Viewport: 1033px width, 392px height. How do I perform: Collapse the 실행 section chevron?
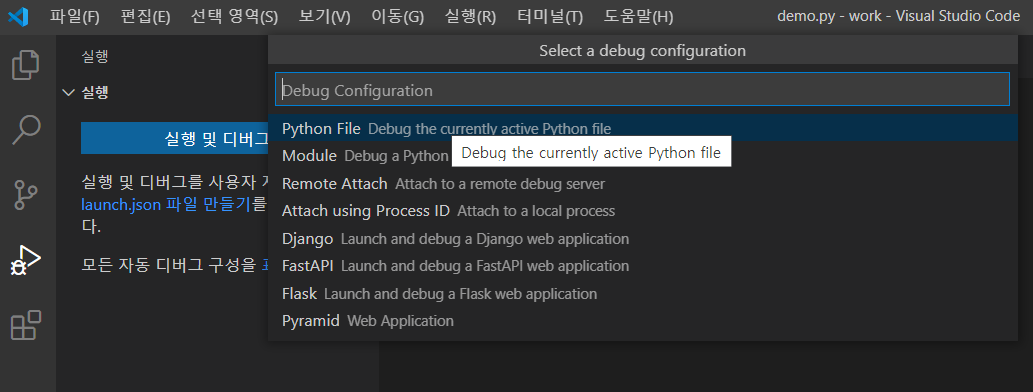tap(68, 92)
